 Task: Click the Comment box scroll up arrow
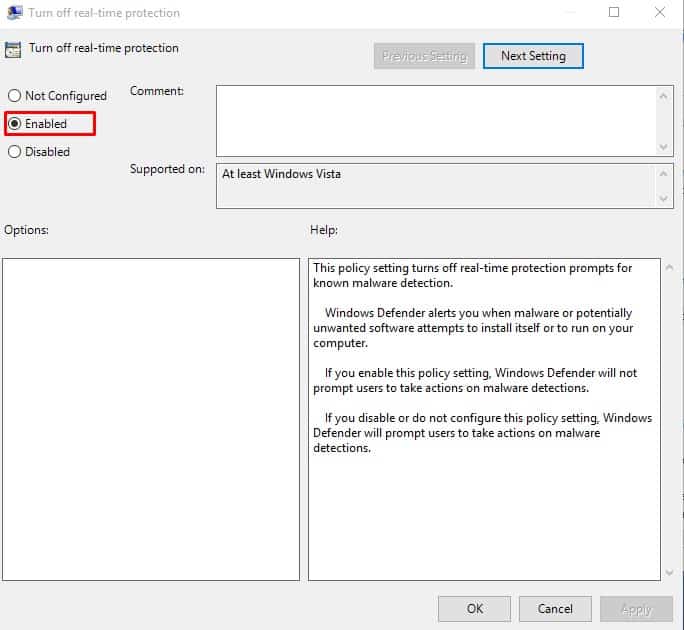pos(663,96)
